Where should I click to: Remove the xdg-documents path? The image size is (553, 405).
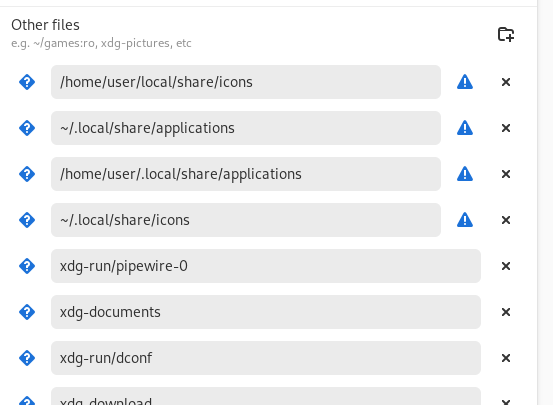coord(506,312)
